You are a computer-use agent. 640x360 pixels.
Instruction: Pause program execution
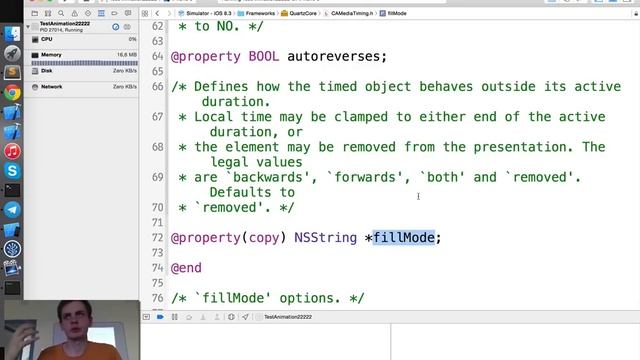(175, 317)
